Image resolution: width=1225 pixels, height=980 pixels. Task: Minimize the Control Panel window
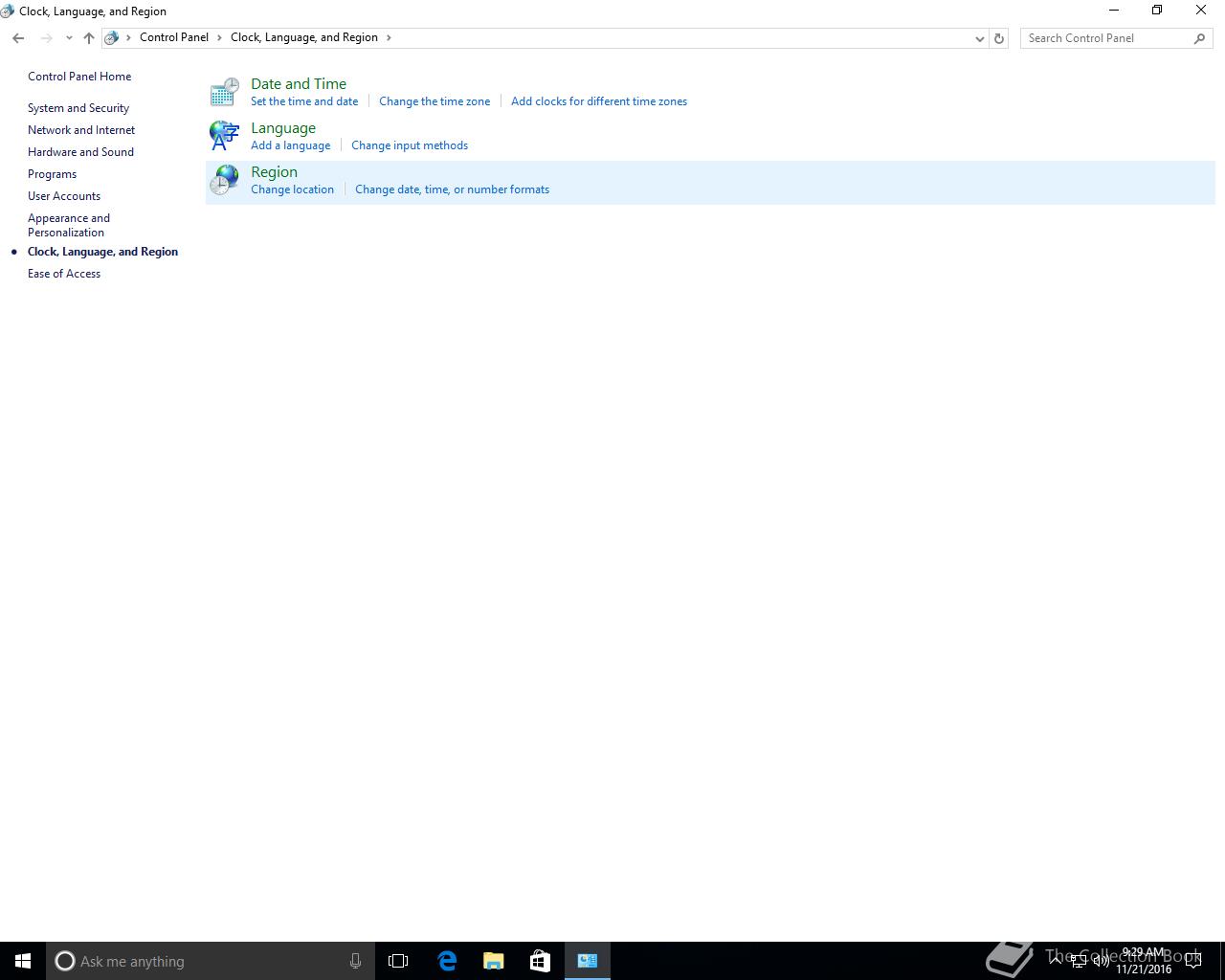1113,11
